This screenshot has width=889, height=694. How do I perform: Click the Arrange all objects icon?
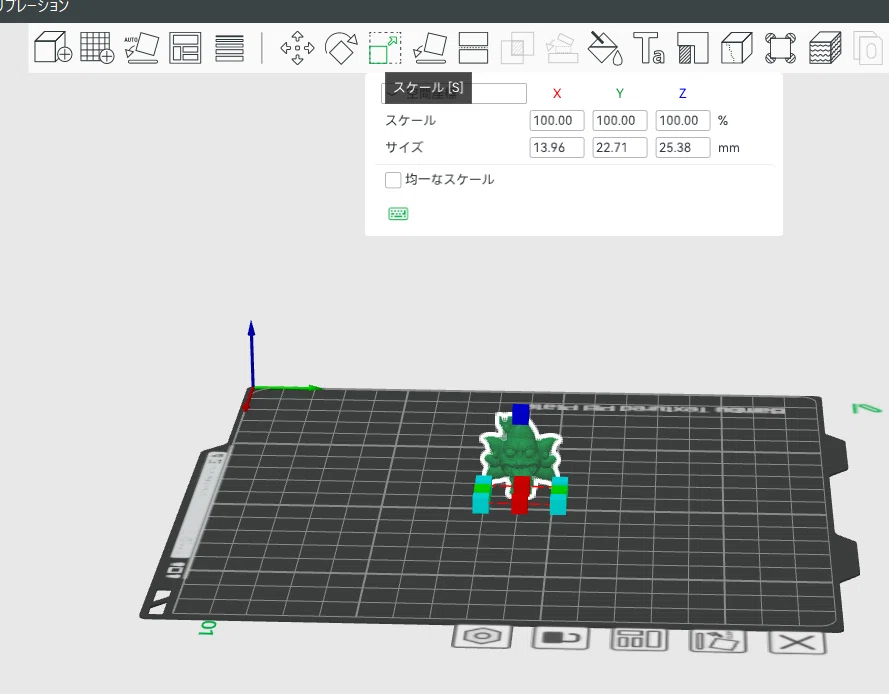(185, 48)
